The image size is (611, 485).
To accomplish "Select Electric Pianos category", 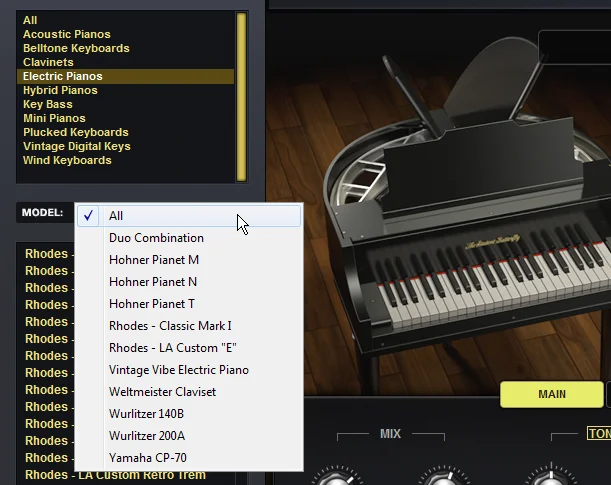I will coord(125,76).
